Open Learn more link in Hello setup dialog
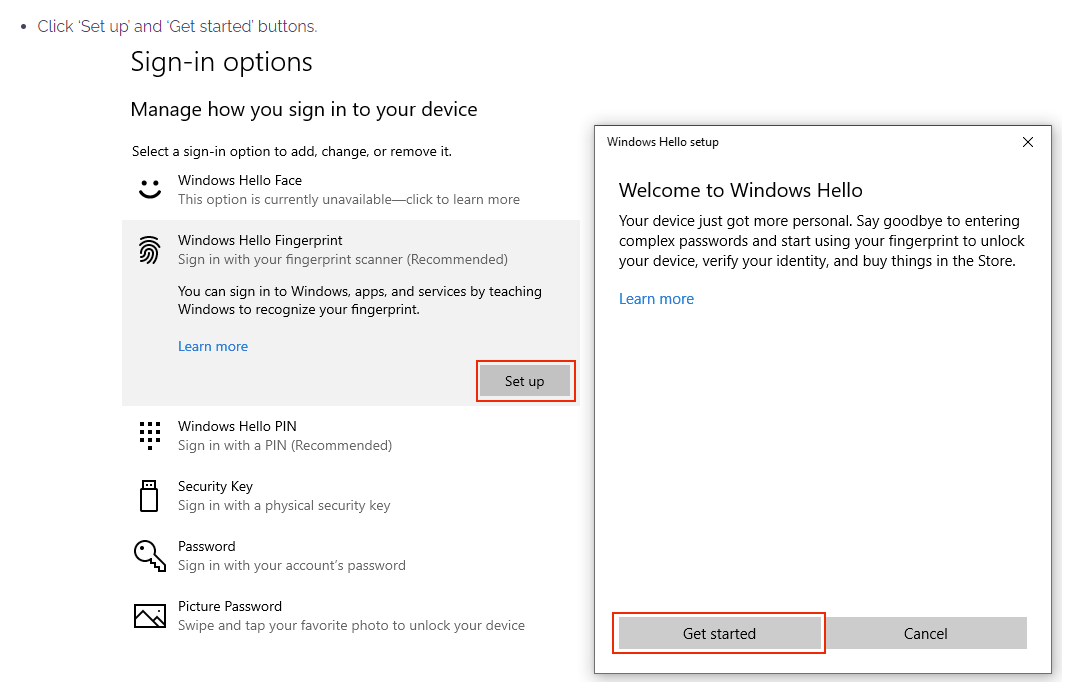 point(657,299)
